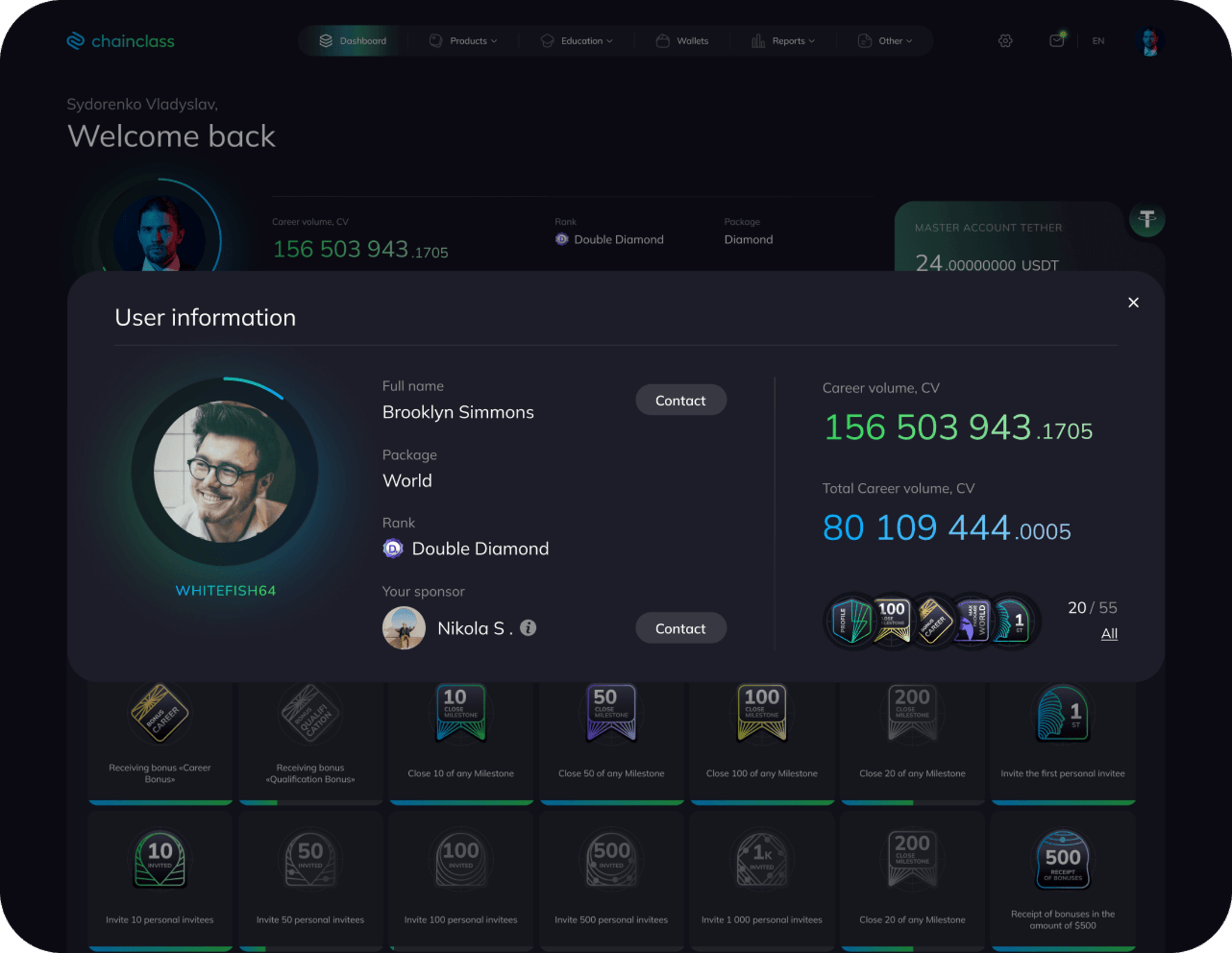Select the Dashboard menu item

coord(353,41)
